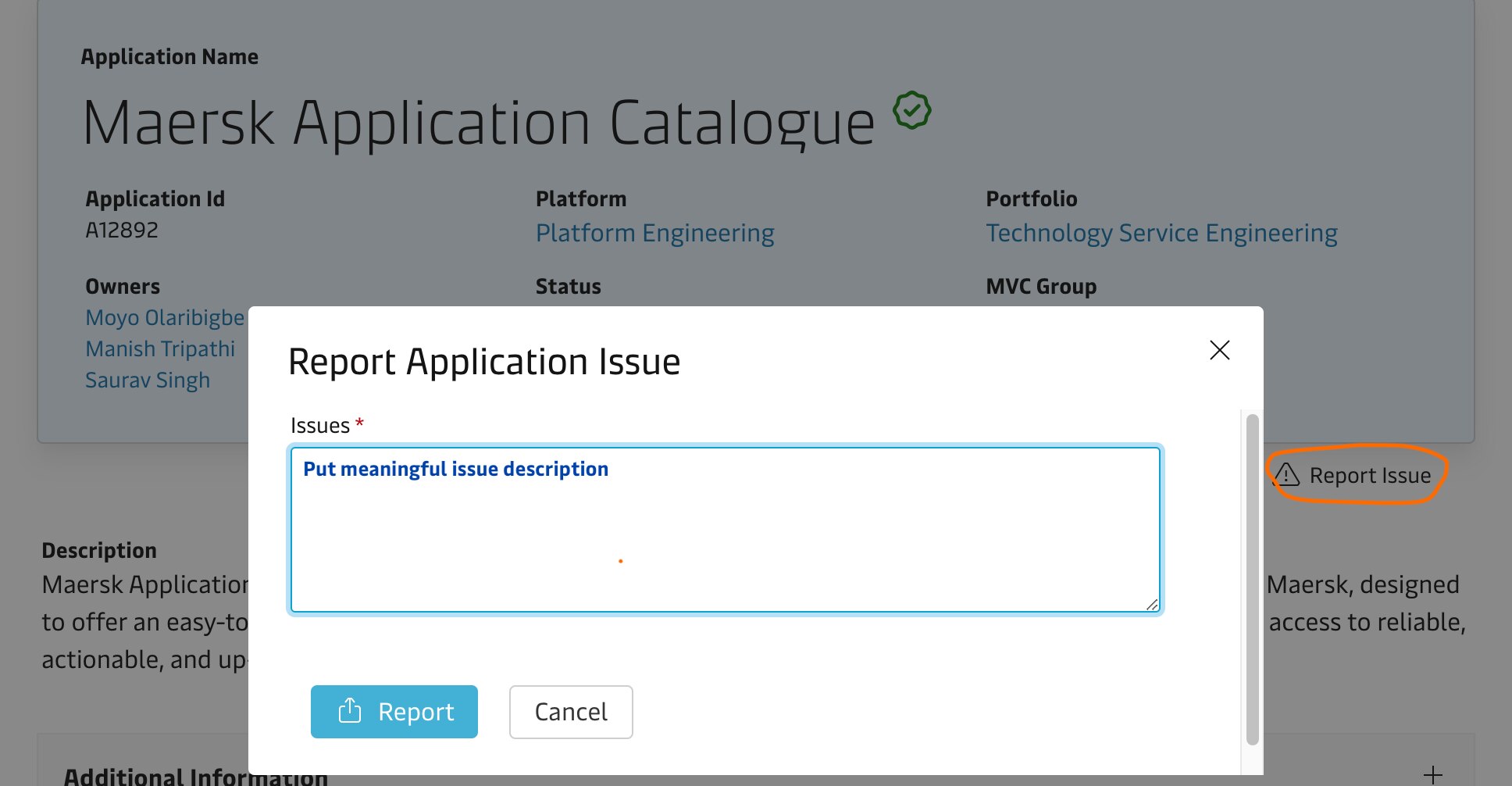Click the MVC Group label
1512x786 pixels.
(1041, 286)
